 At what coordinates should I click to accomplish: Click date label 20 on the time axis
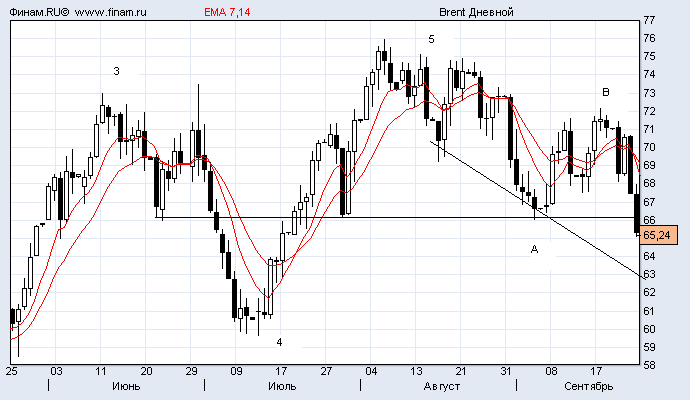tap(146, 371)
